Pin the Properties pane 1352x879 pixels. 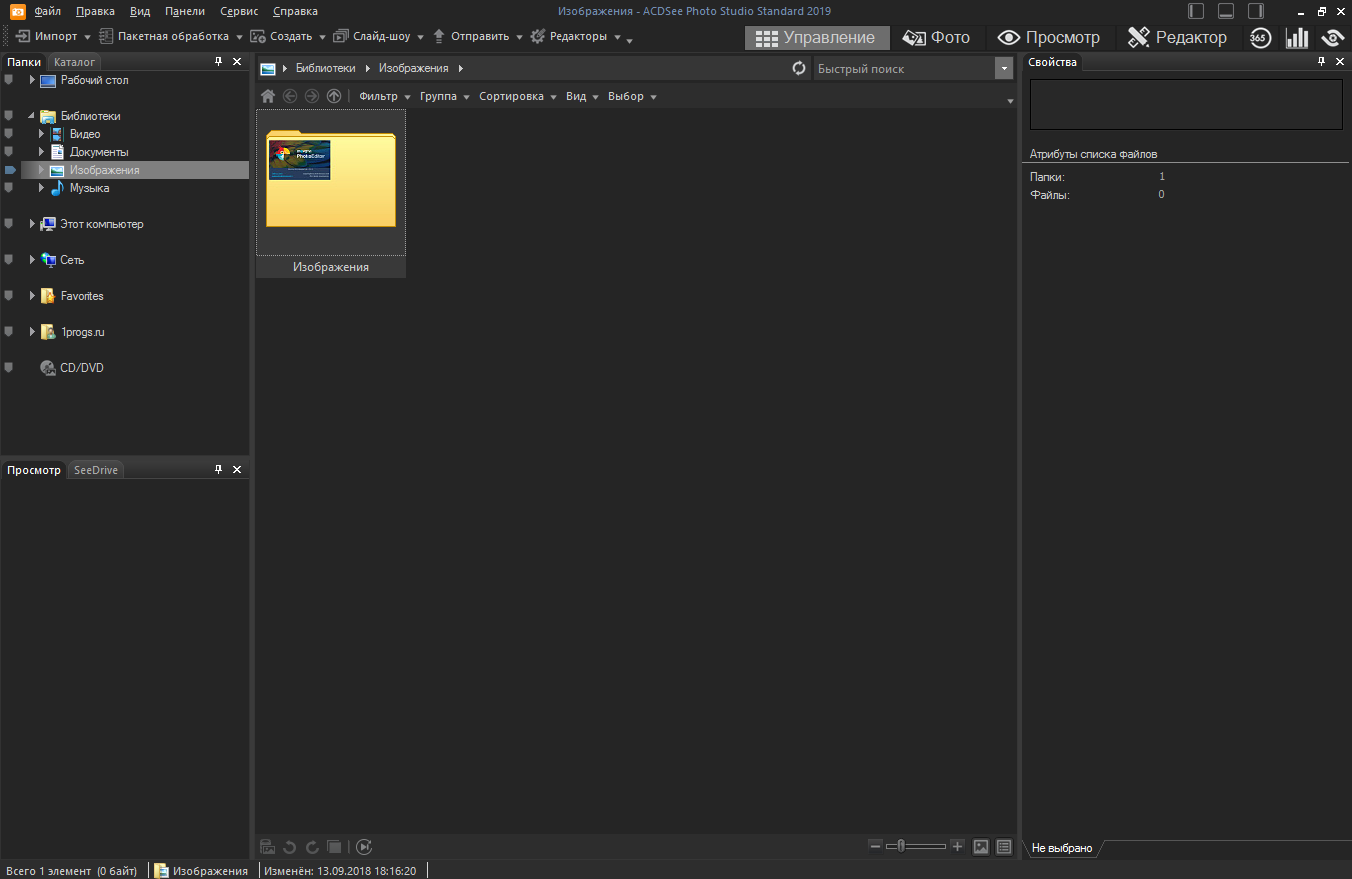1321,62
